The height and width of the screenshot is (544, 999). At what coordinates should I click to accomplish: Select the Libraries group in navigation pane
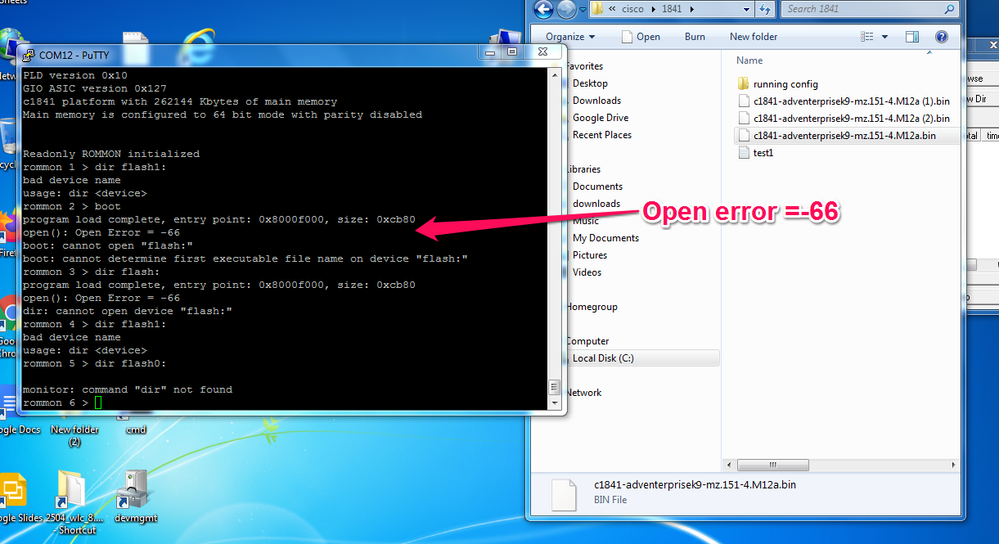point(583,169)
